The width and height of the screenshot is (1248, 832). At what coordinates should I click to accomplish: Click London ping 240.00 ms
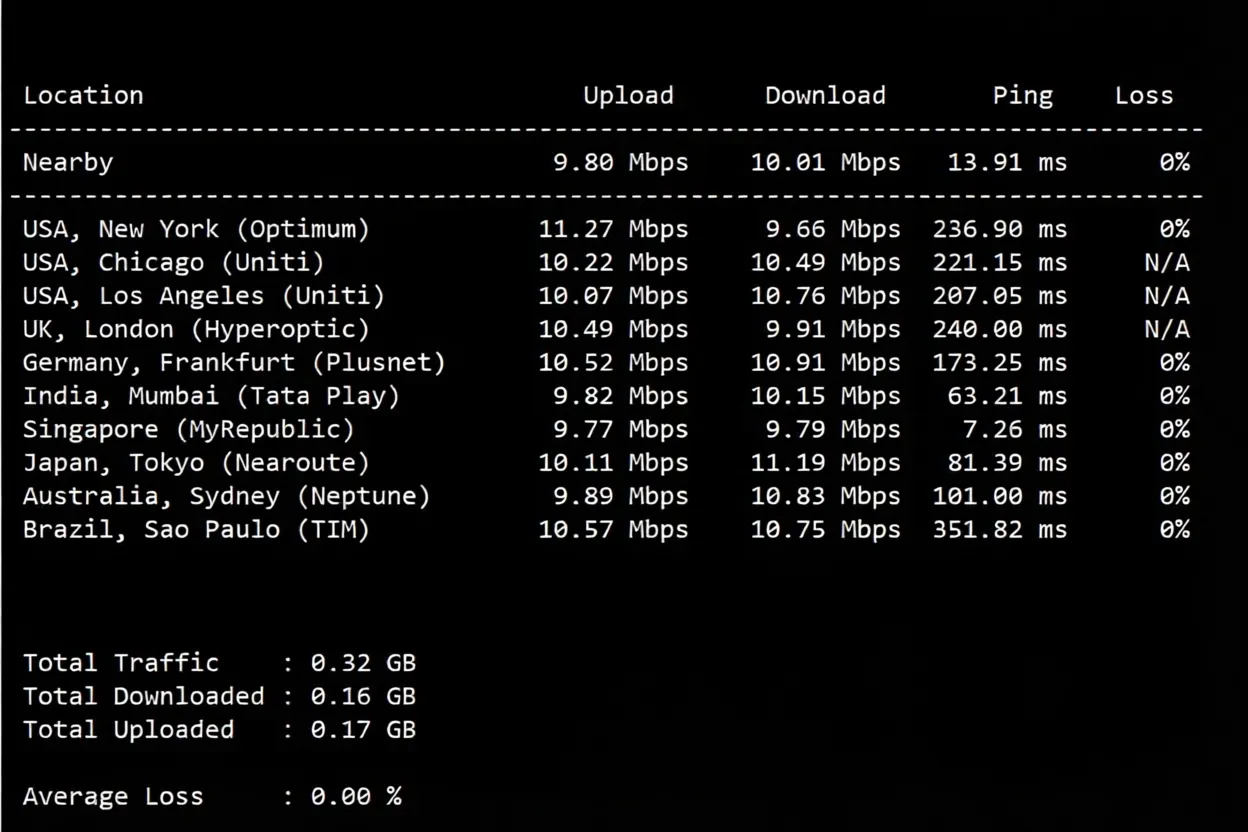coord(1000,330)
